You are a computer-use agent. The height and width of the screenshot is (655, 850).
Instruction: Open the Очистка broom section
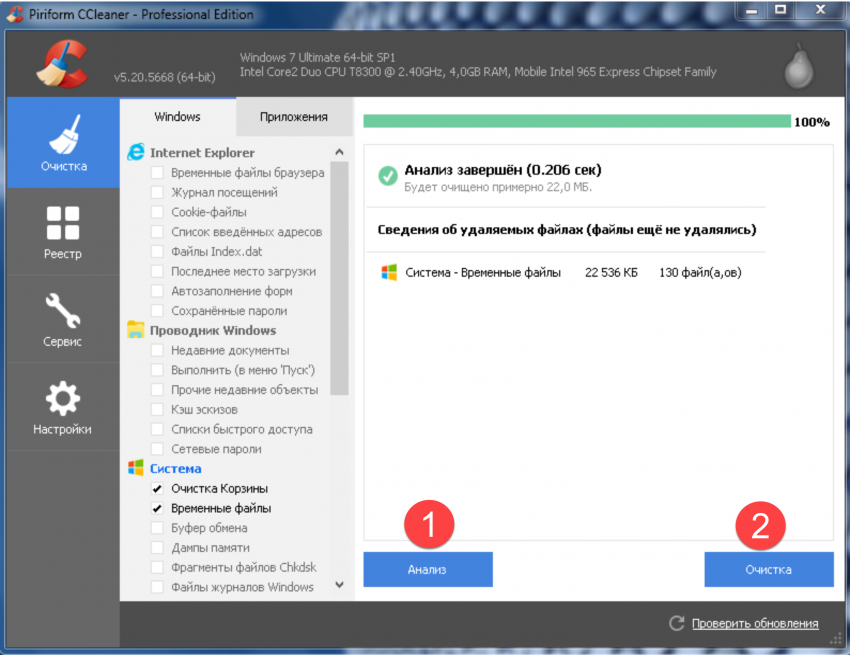tap(63, 143)
